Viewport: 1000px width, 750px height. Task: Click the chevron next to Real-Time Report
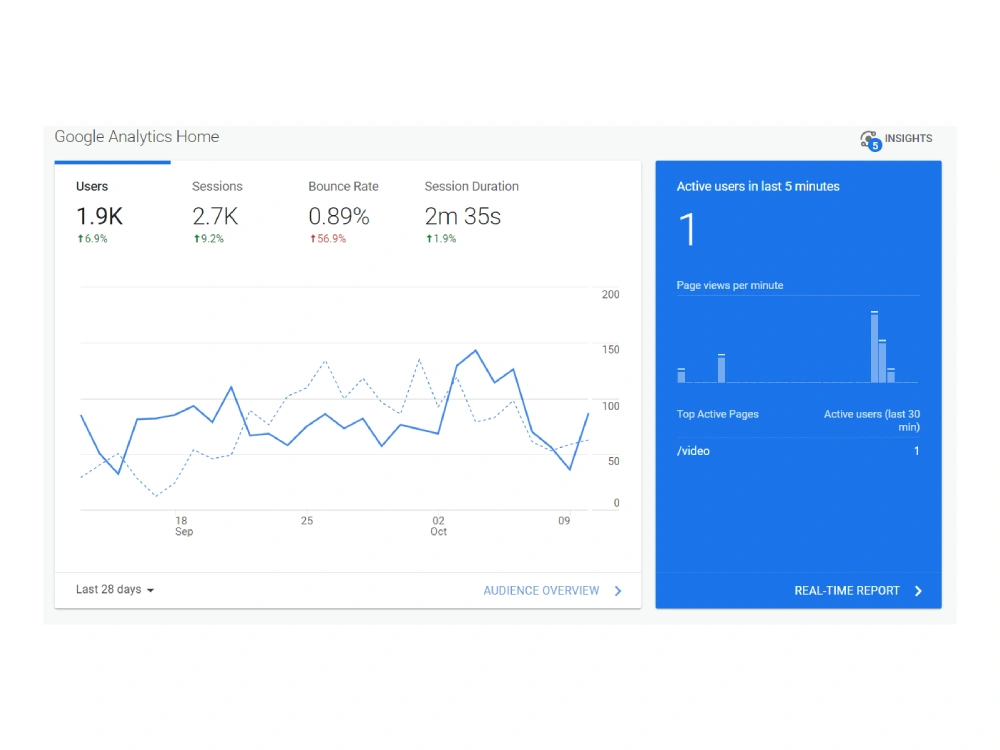tap(918, 591)
